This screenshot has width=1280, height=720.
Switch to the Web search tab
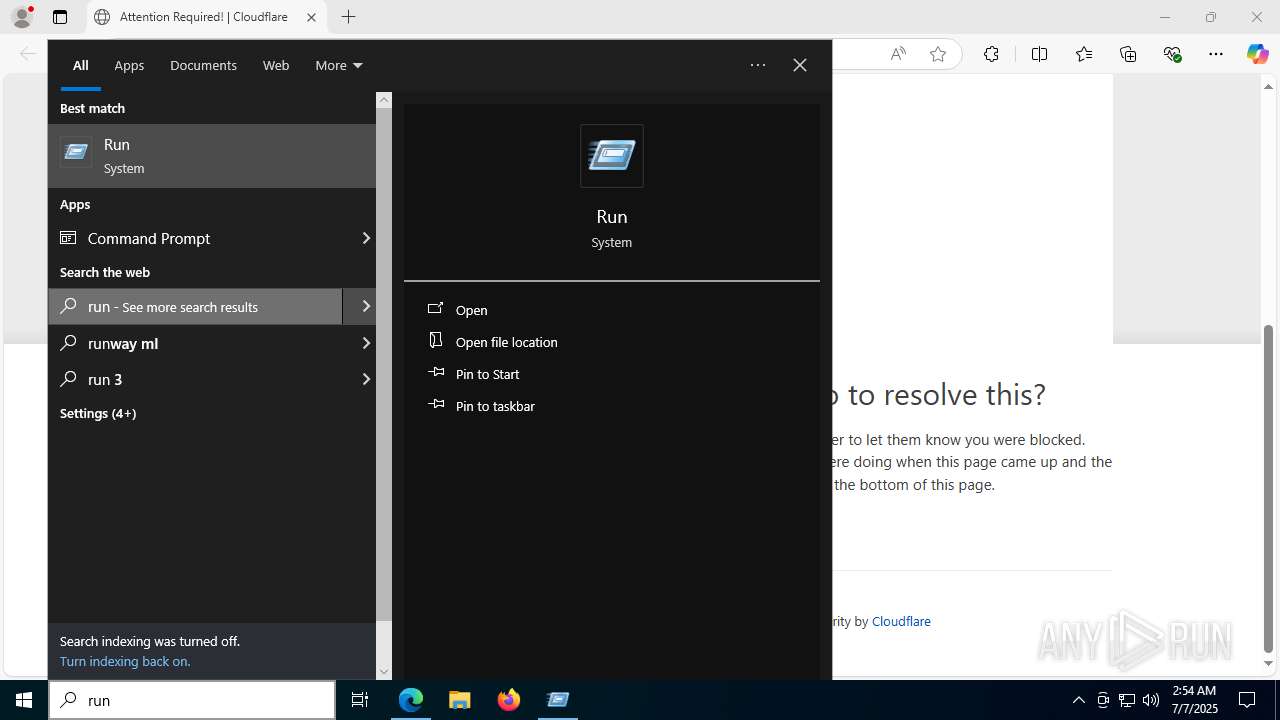click(x=276, y=65)
